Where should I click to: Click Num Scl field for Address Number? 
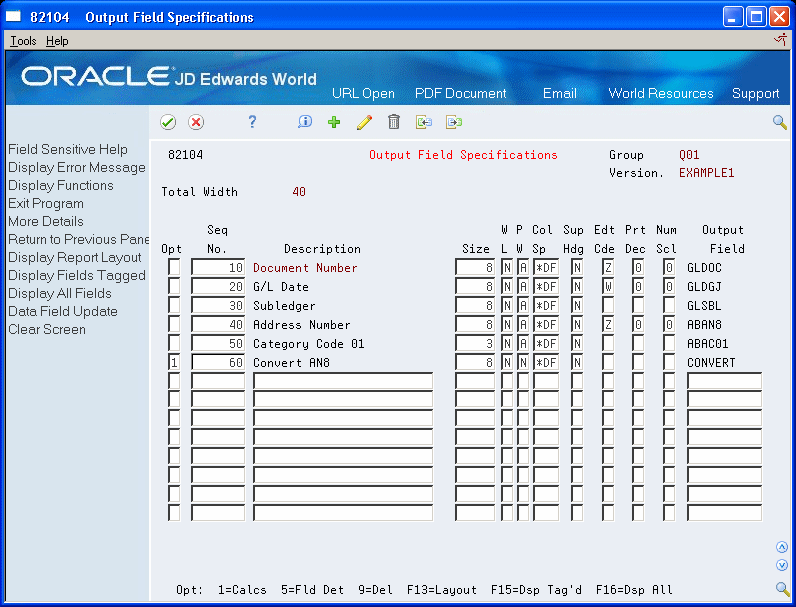(x=669, y=324)
